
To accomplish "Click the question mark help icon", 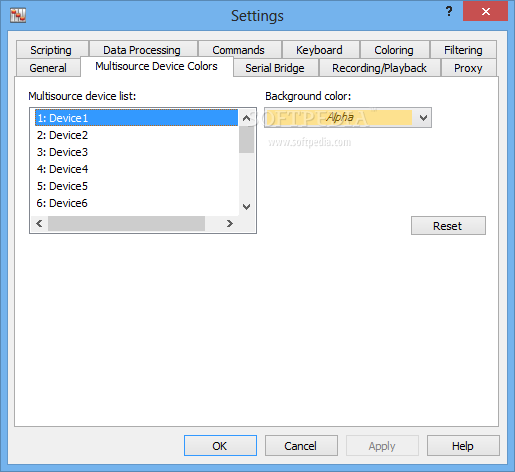I will click(449, 12).
